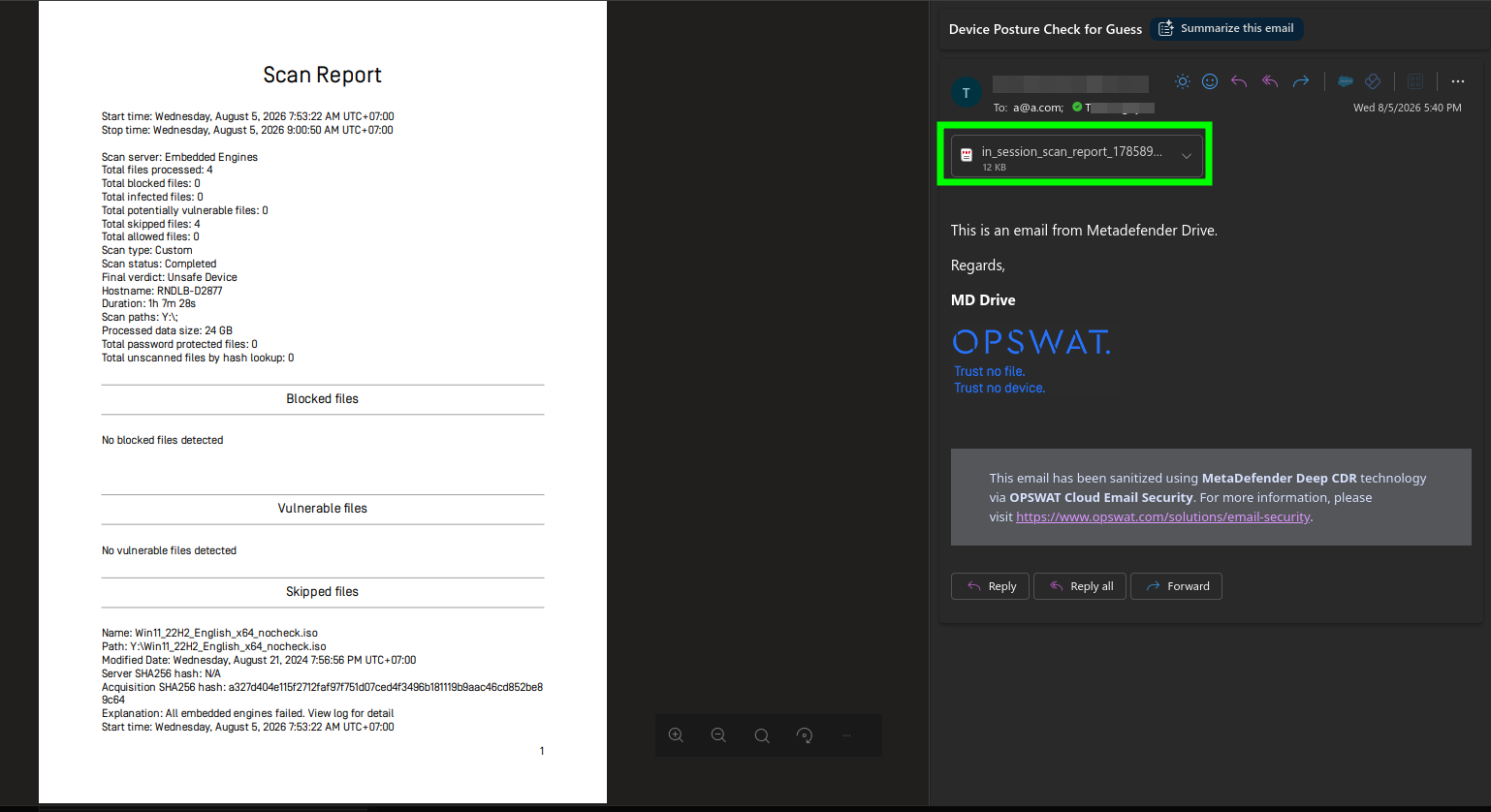The width and height of the screenshot is (1491, 812).
Task: Click 'Final verdict: Unsafe Device'
Action: pyautogui.click(x=170, y=277)
